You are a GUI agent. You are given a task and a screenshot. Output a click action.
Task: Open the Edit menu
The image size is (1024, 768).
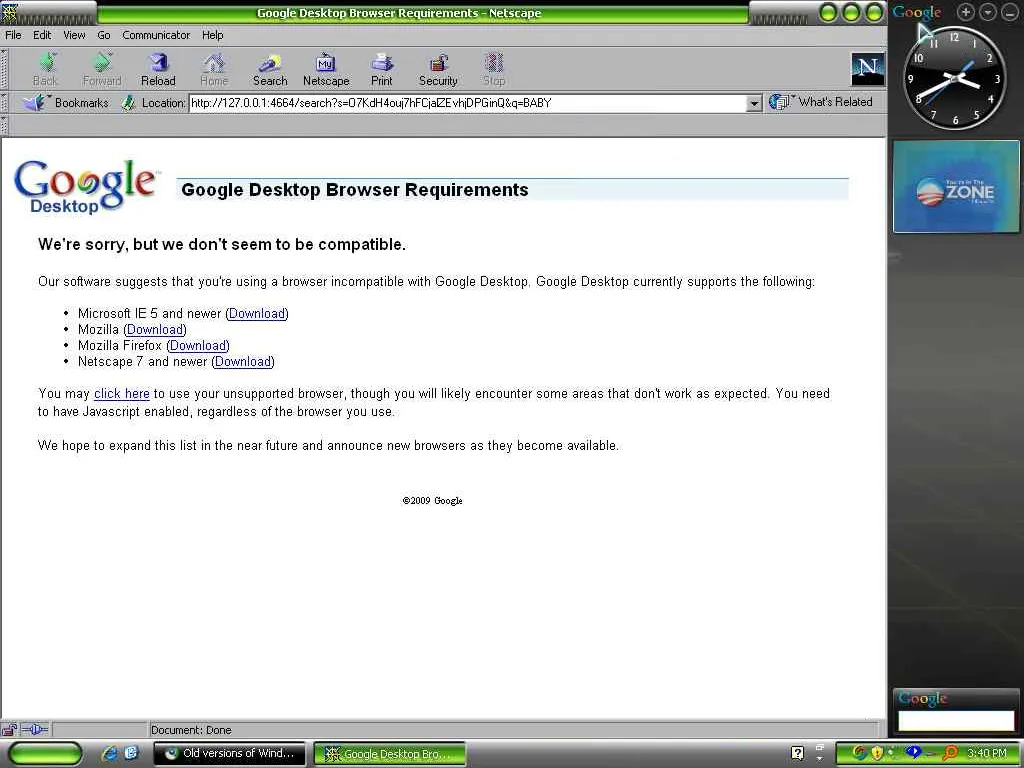click(42, 35)
